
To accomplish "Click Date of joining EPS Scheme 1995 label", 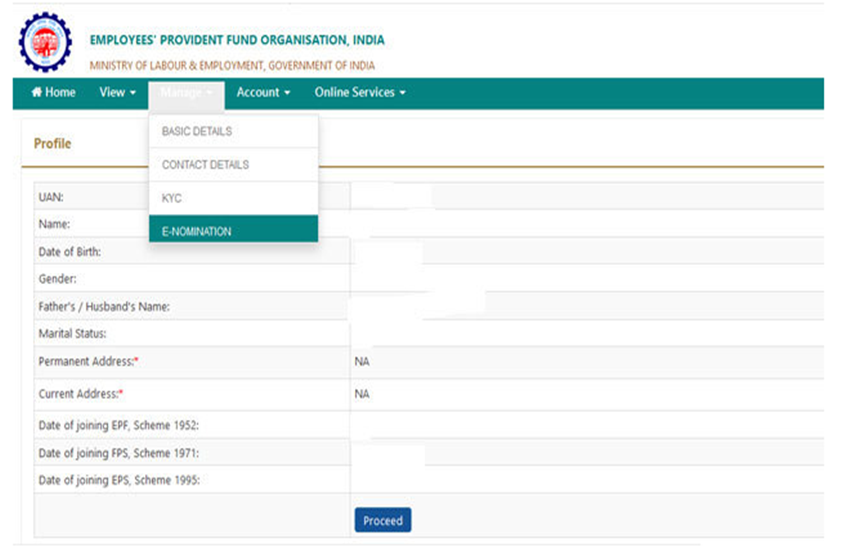I will tap(119, 480).
